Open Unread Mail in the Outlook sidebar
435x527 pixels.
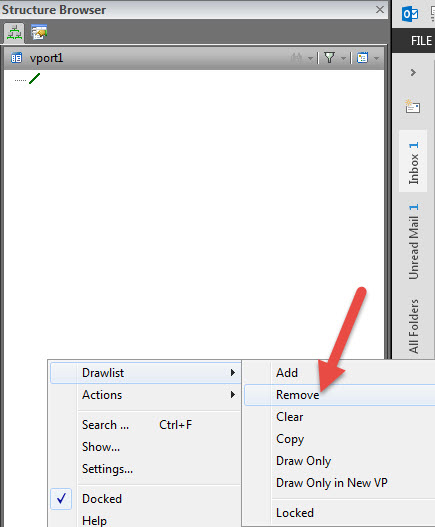pos(413,241)
